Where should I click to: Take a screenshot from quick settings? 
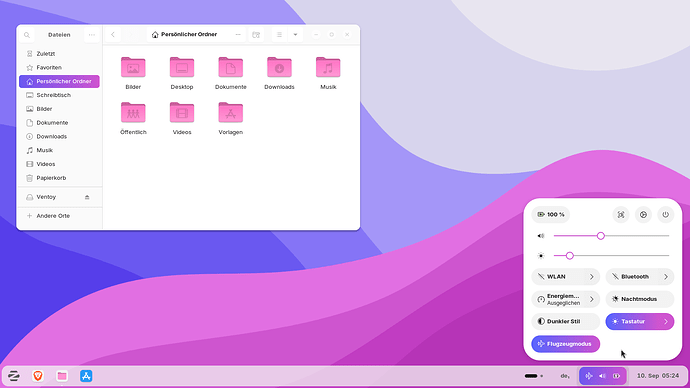[621, 215]
